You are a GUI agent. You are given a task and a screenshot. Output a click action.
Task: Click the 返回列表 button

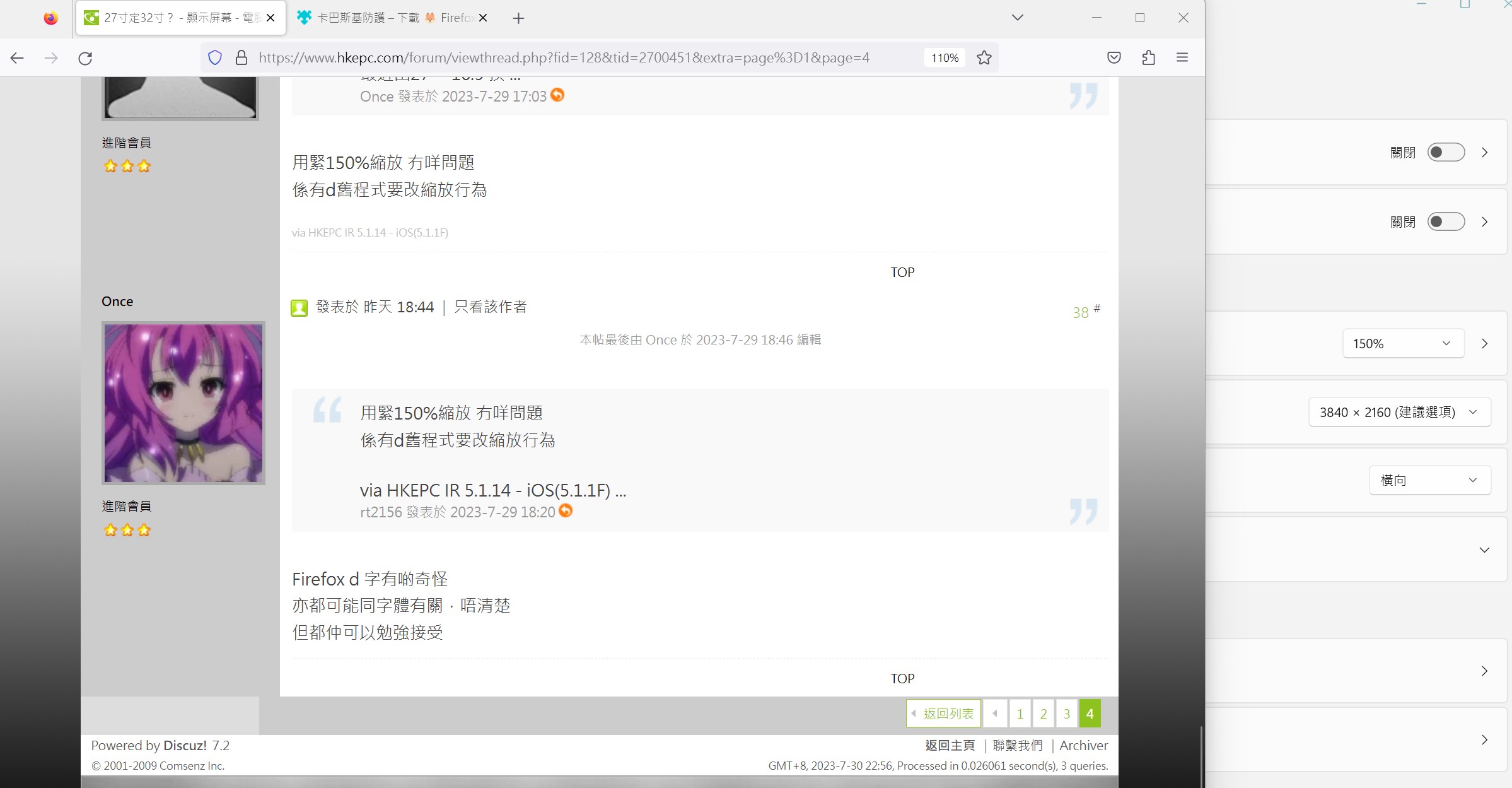[x=944, y=713]
